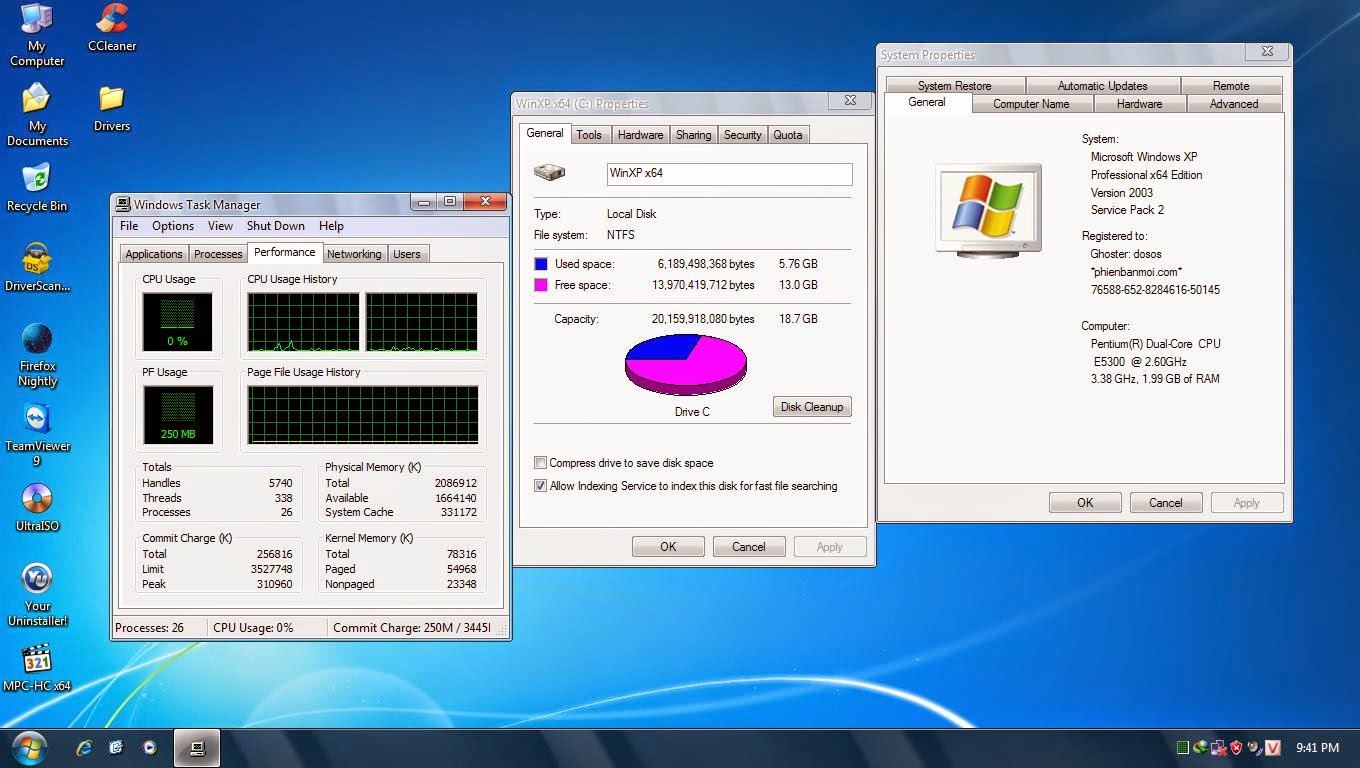Click the Processes: 26 status bar entry

pos(159,628)
